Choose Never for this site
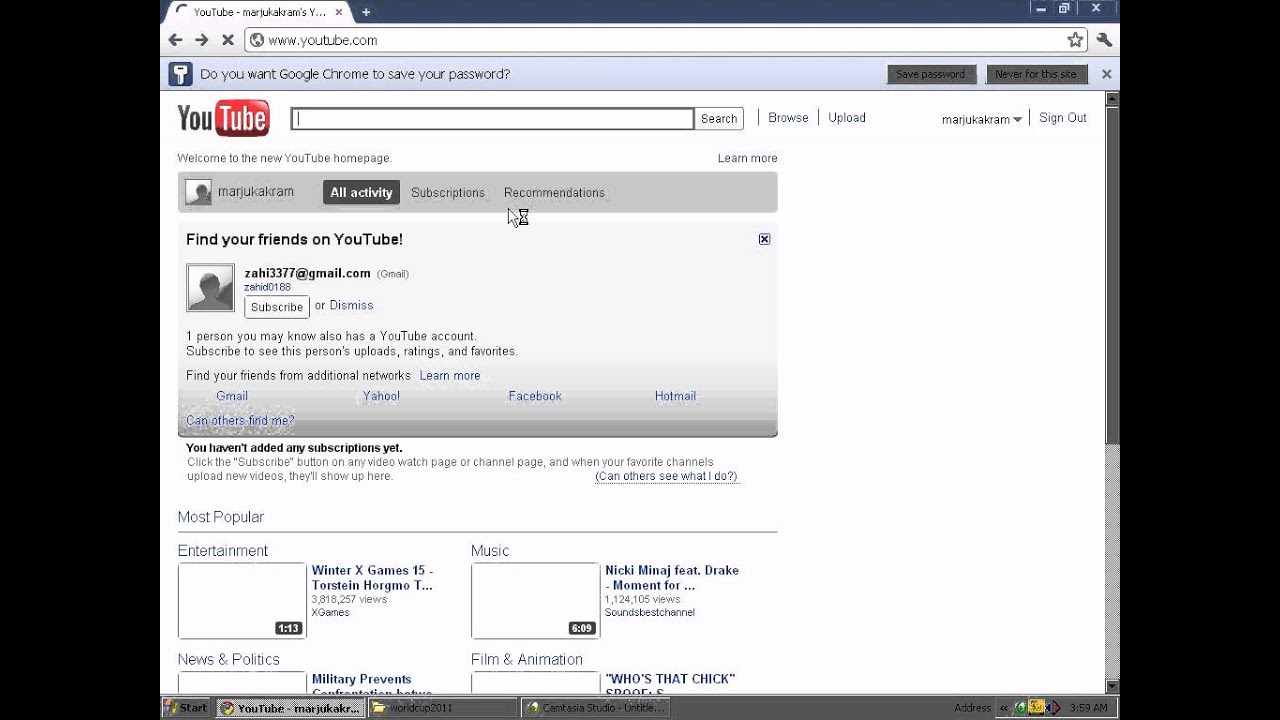The image size is (1280, 720). (x=1036, y=74)
